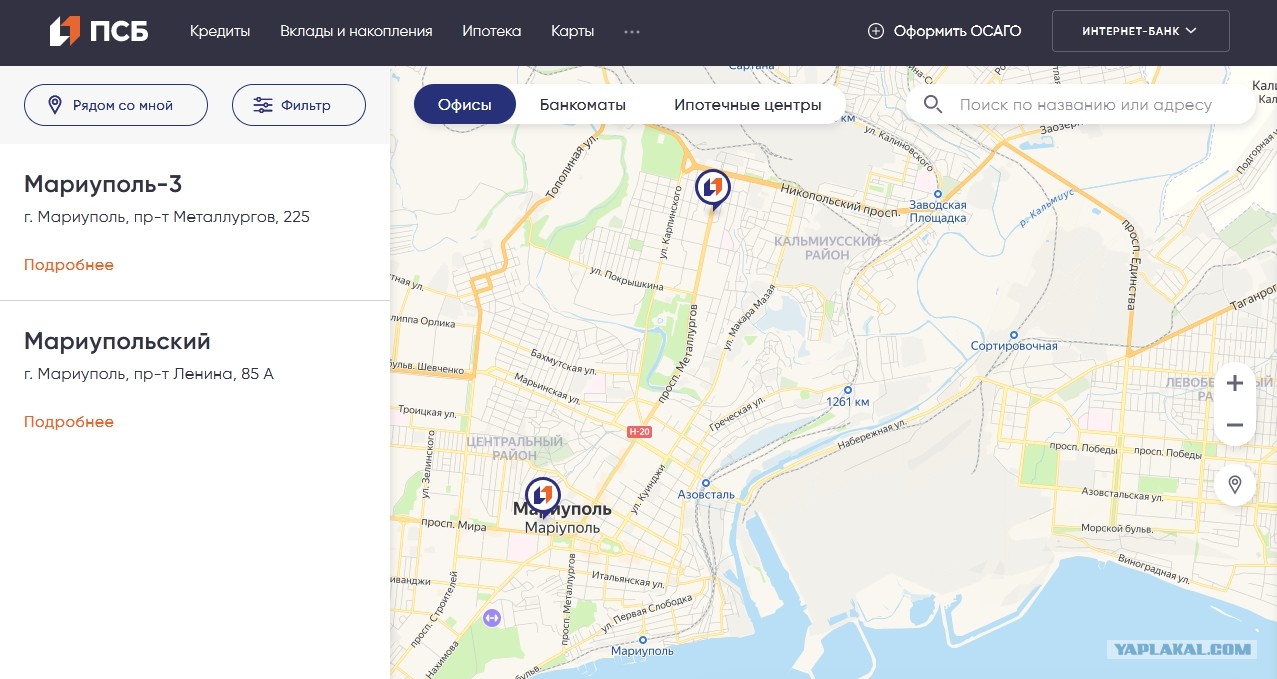Open Подробнее for Мариупольский office
Screen dimensions: 1277x679
[x=69, y=422]
